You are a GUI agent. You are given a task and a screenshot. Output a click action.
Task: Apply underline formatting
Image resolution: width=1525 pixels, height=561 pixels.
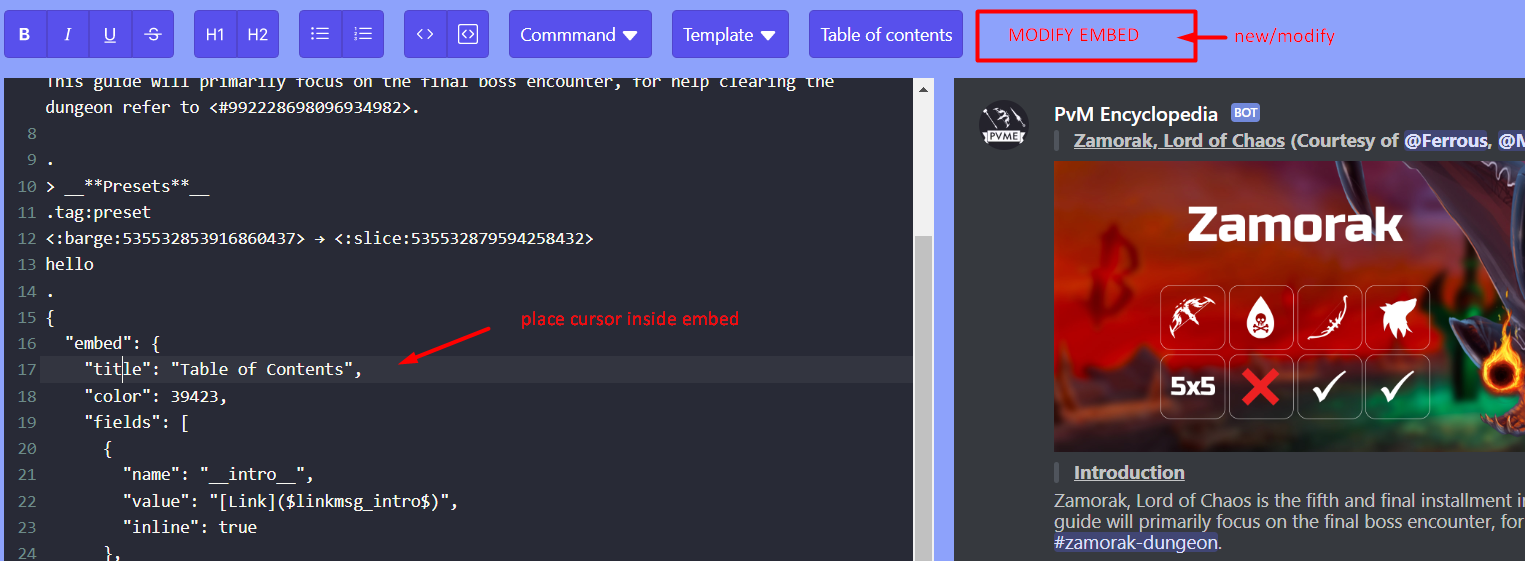point(110,34)
